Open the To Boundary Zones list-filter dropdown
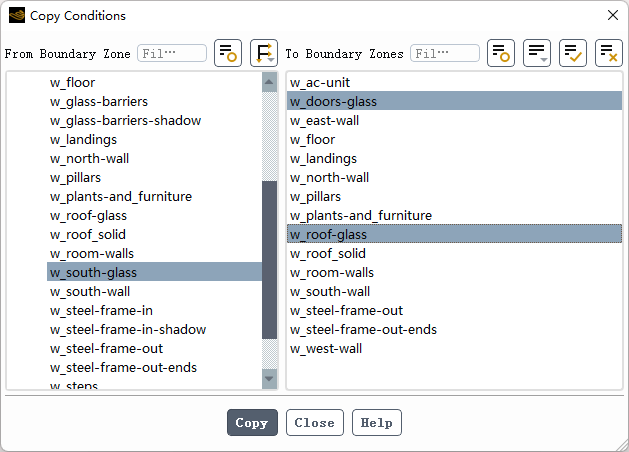 click(x=537, y=53)
